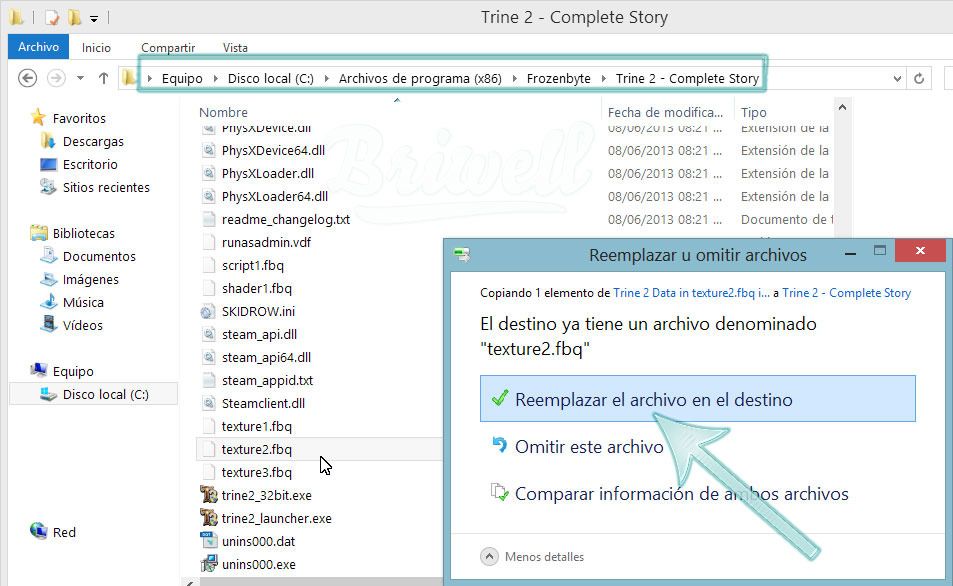Select steam_appid.txt file icon
The image size is (953, 586).
pyautogui.click(x=208, y=381)
